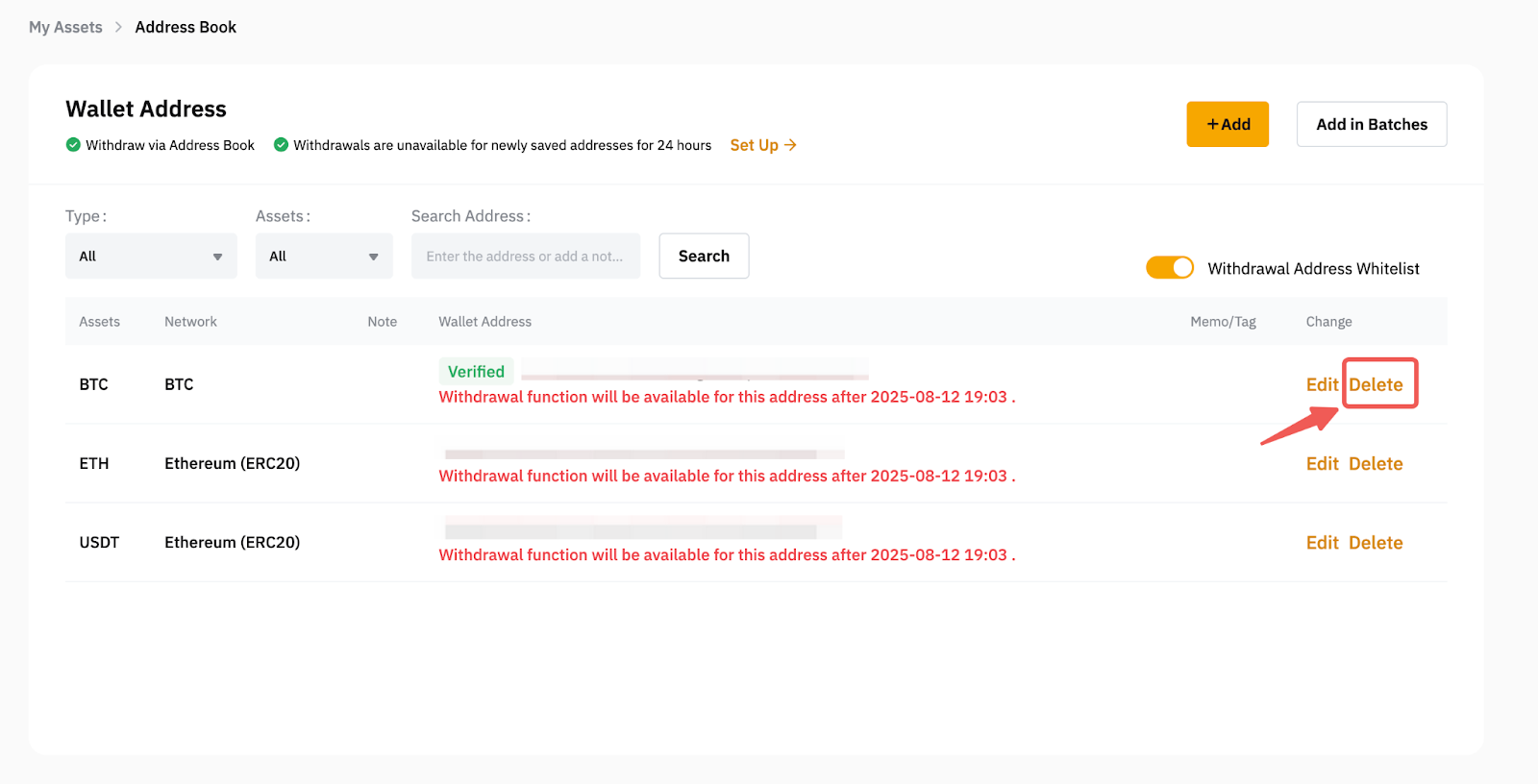
Task: Delete the BTC wallet address
Action: coord(1376,384)
